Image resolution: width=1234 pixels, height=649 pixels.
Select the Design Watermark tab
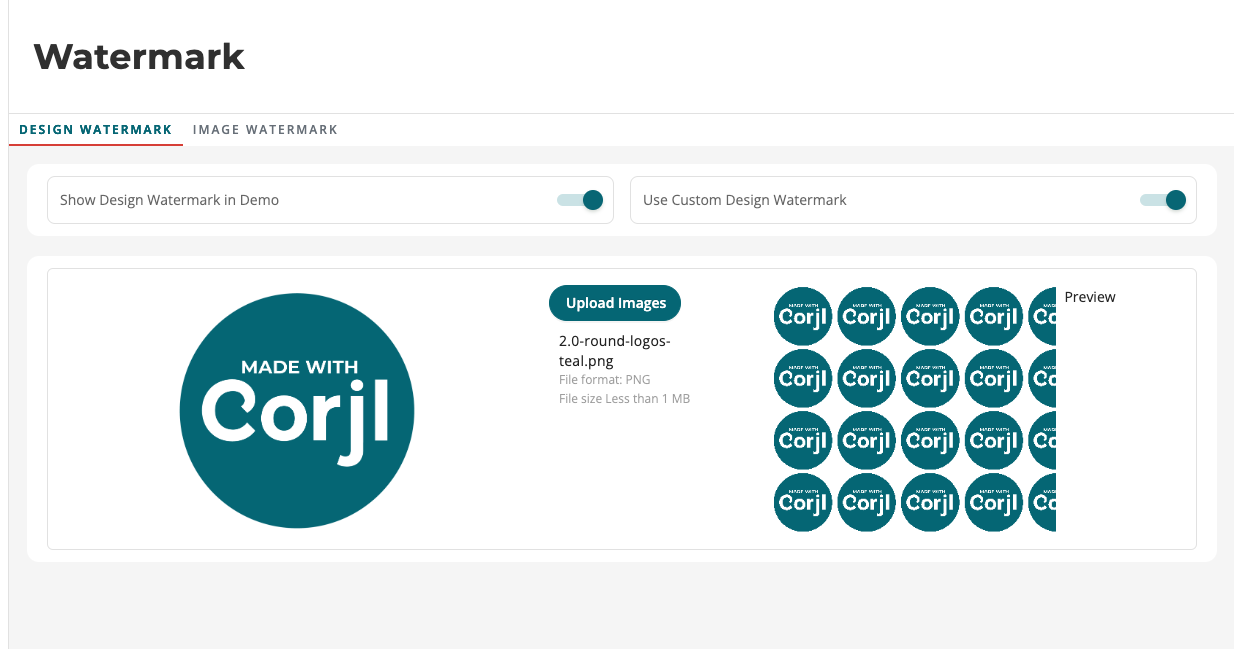(96, 130)
